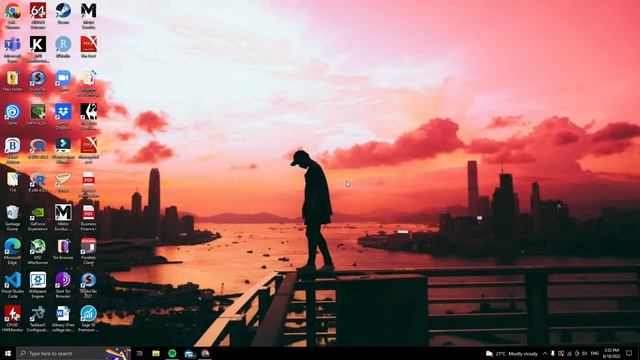Open the Garbage Dump recycle bin
The width and height of the screenshot is (640, 360).
coord(12,218)
